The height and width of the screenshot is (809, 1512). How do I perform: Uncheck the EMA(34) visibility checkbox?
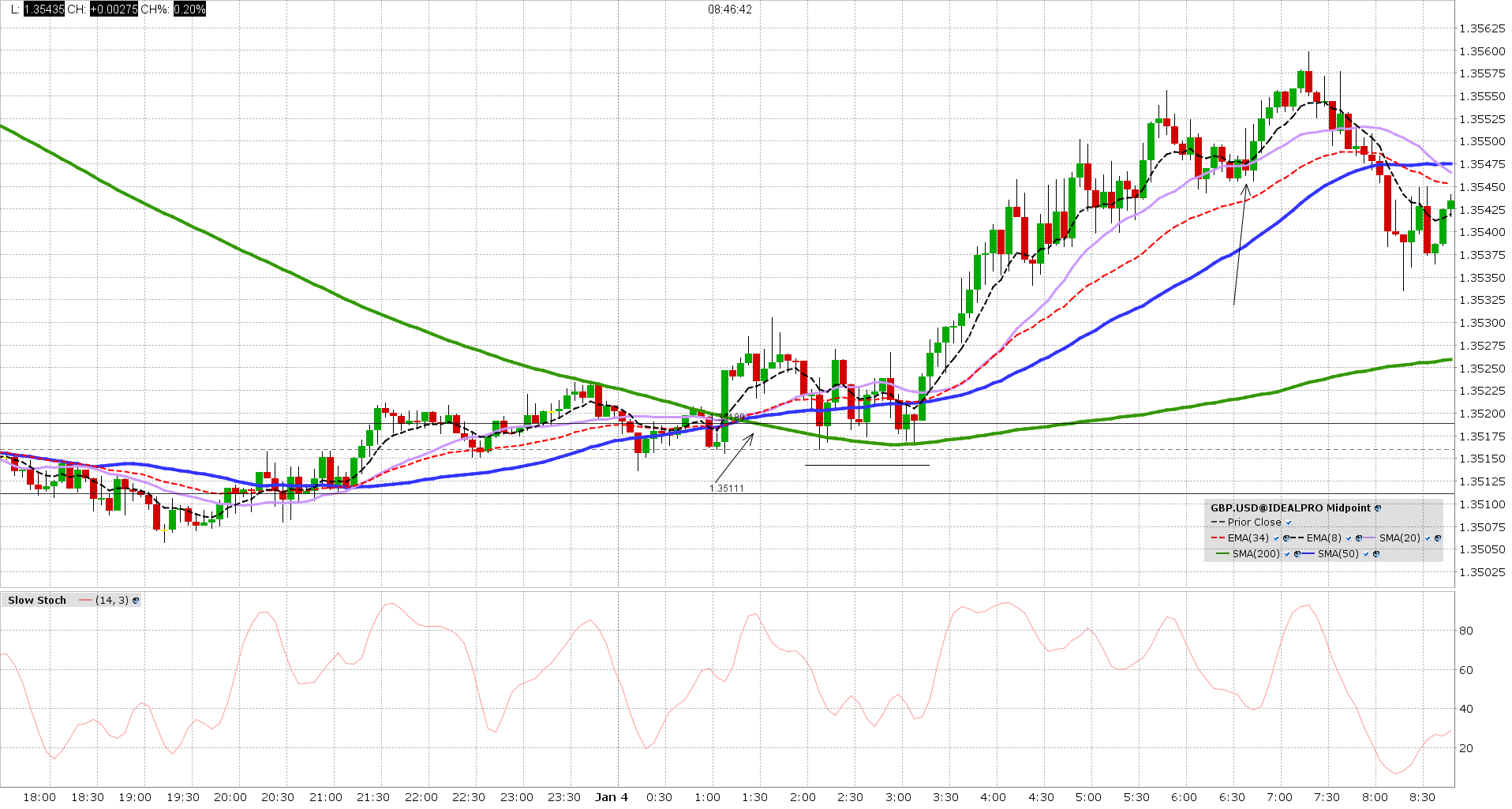pos(1276,538)
